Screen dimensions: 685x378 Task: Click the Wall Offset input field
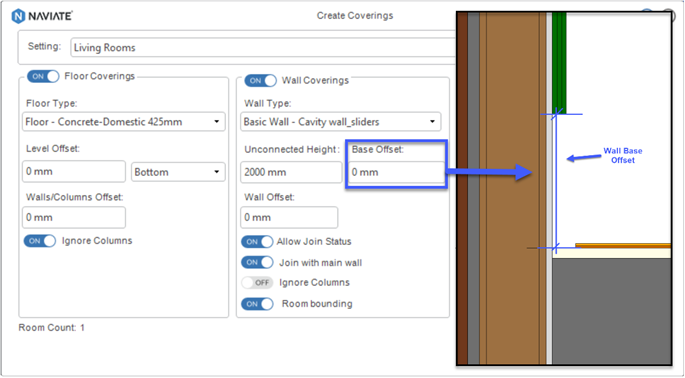pyautogui.click(x=289, y=218)
